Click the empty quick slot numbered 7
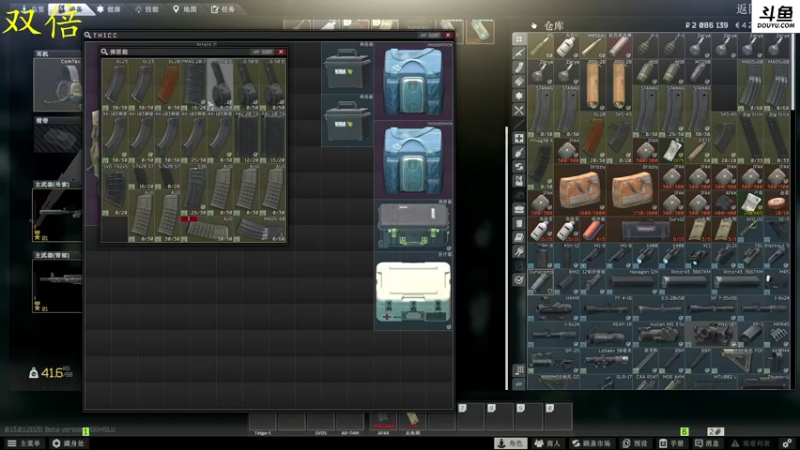This screenshot has width=800, height=450. (470, 416)
